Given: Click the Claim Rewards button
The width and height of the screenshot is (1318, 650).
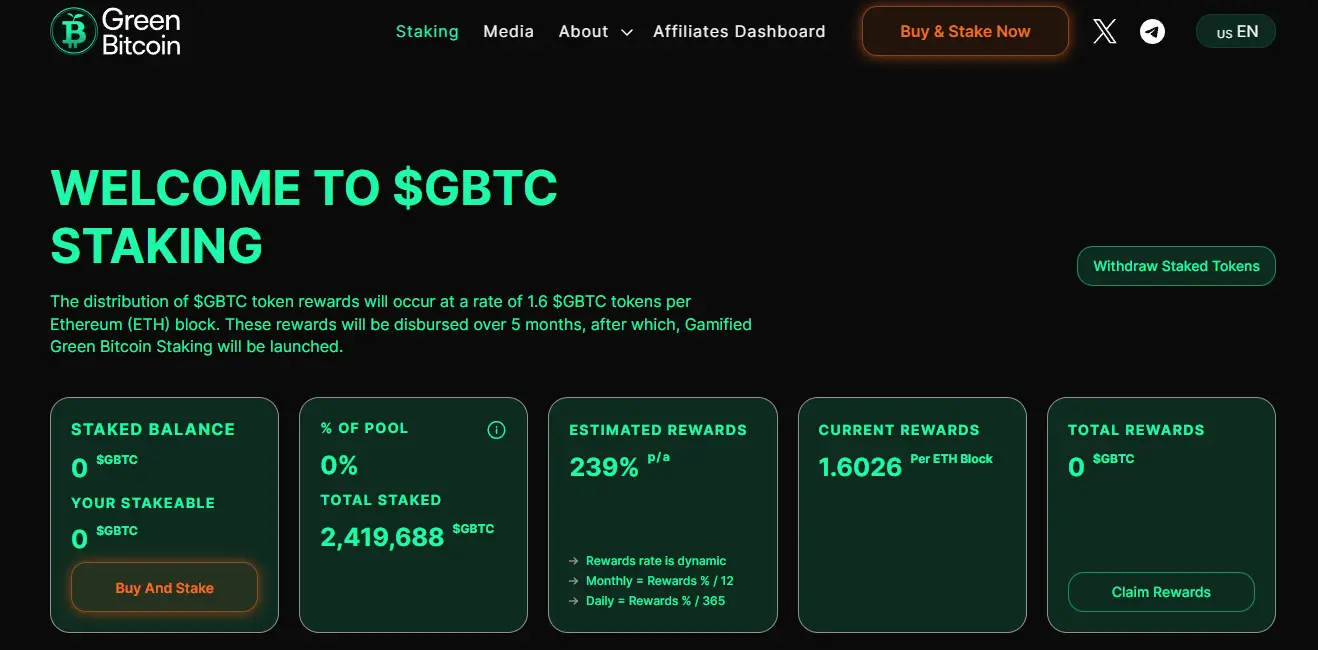Looking at the screenshot, I should (x=1161, y=592).
